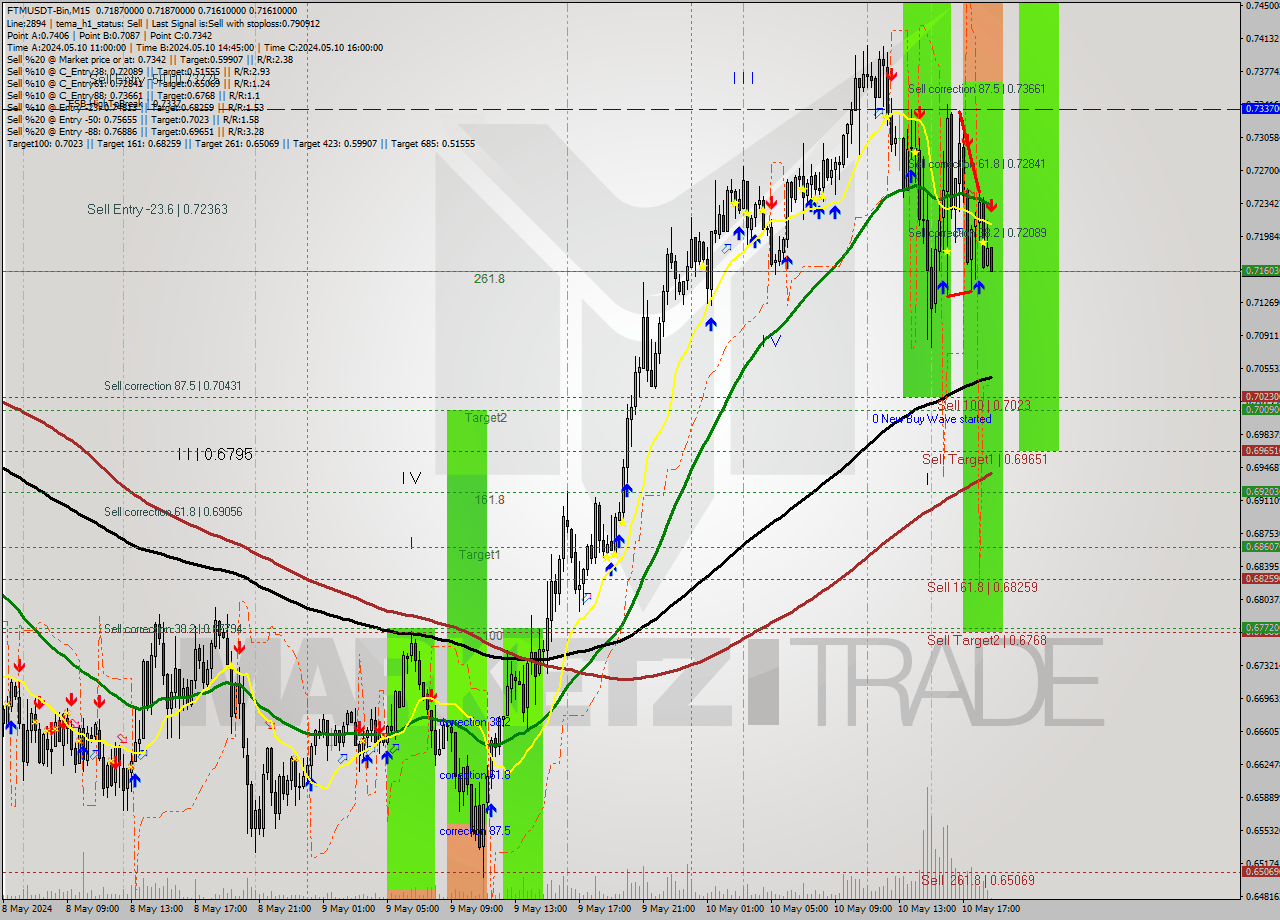Viewport: 1280px width, 920px height.
Task: Click the red 0.68259 price tag
Action: pyautogui.click(x=1260, y=579)
